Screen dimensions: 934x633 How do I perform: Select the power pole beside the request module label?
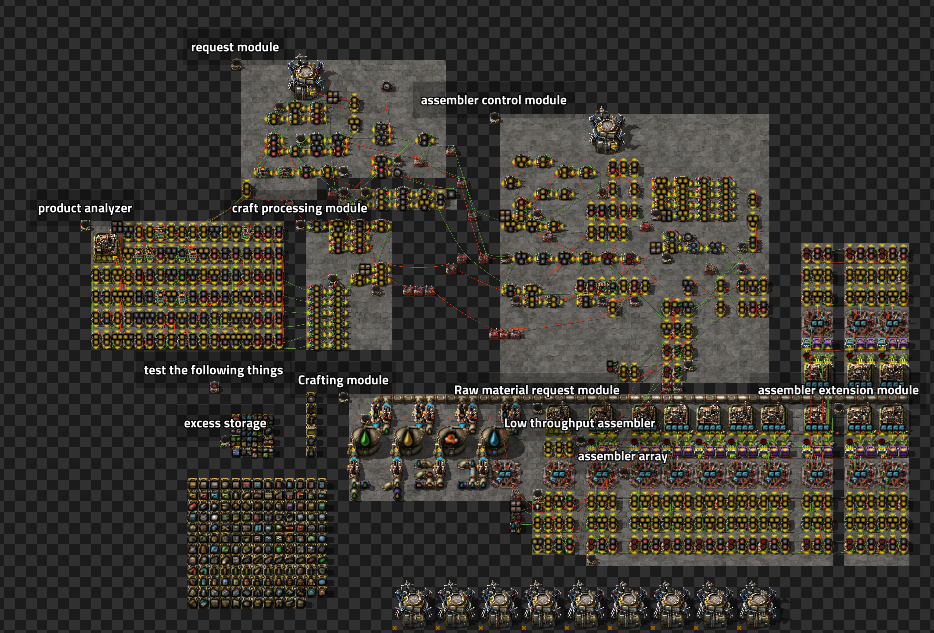(x=236, y=64)
